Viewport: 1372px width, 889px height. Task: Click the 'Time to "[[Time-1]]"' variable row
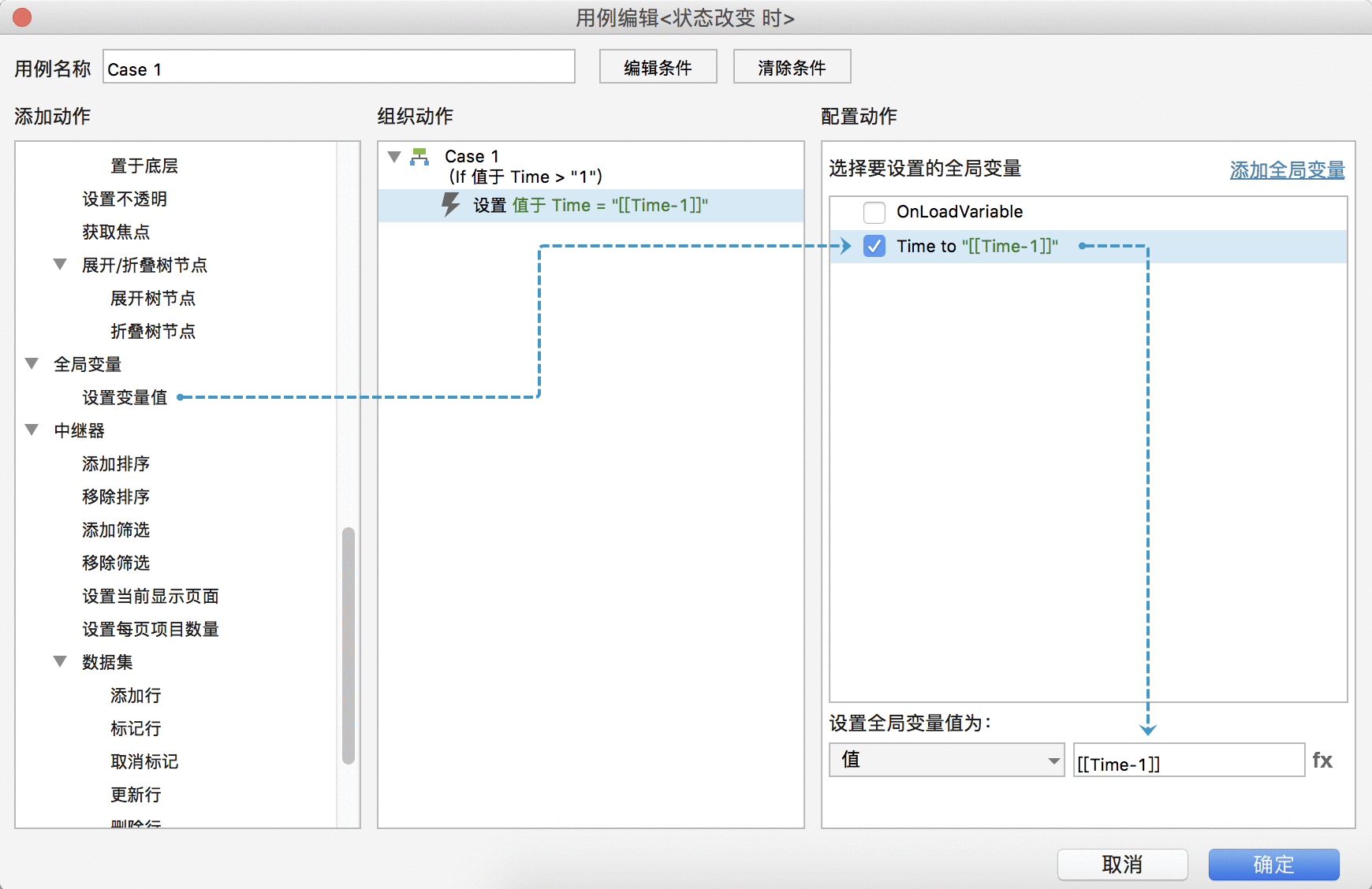[1088, 247]
